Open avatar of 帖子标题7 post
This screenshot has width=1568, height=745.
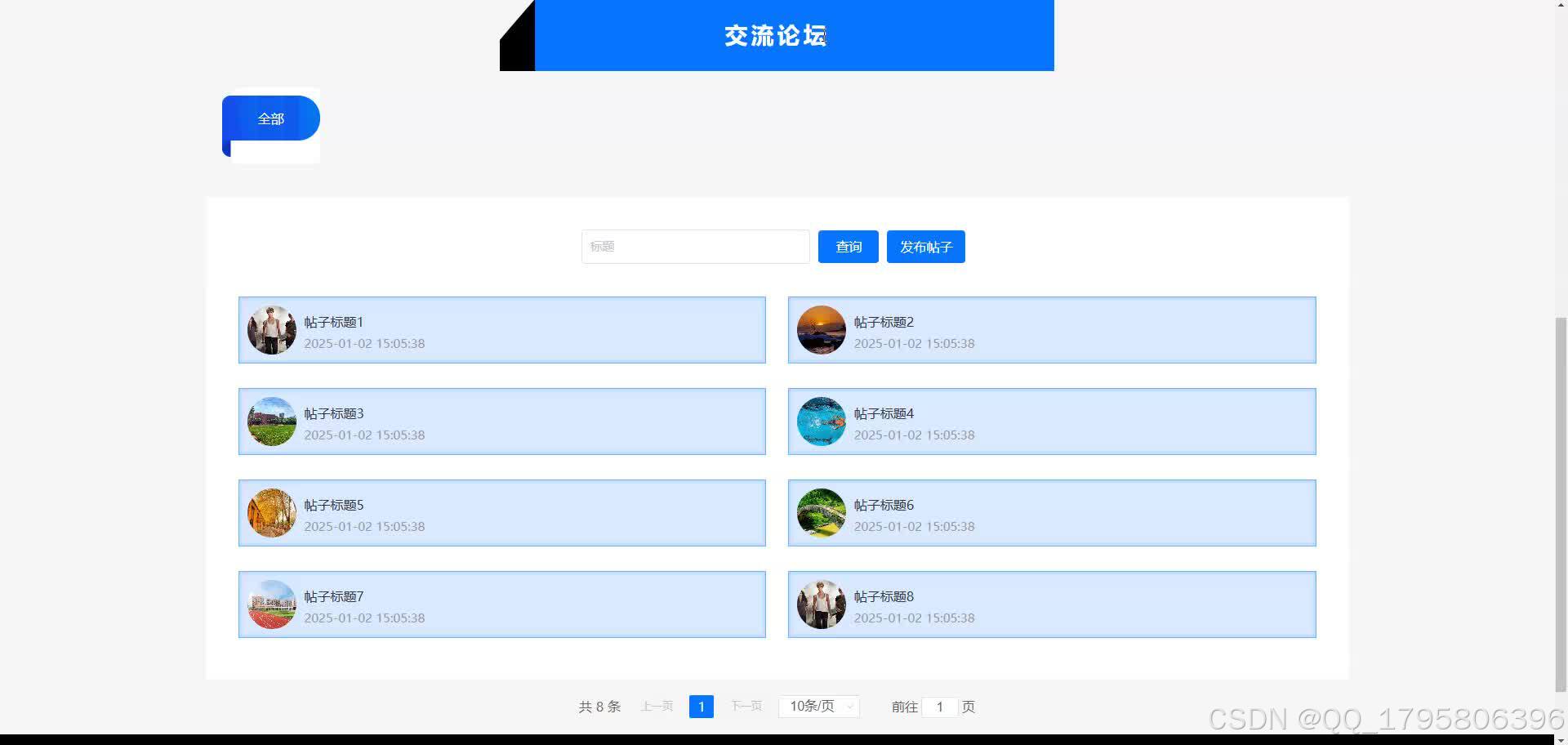pos(272,604)
